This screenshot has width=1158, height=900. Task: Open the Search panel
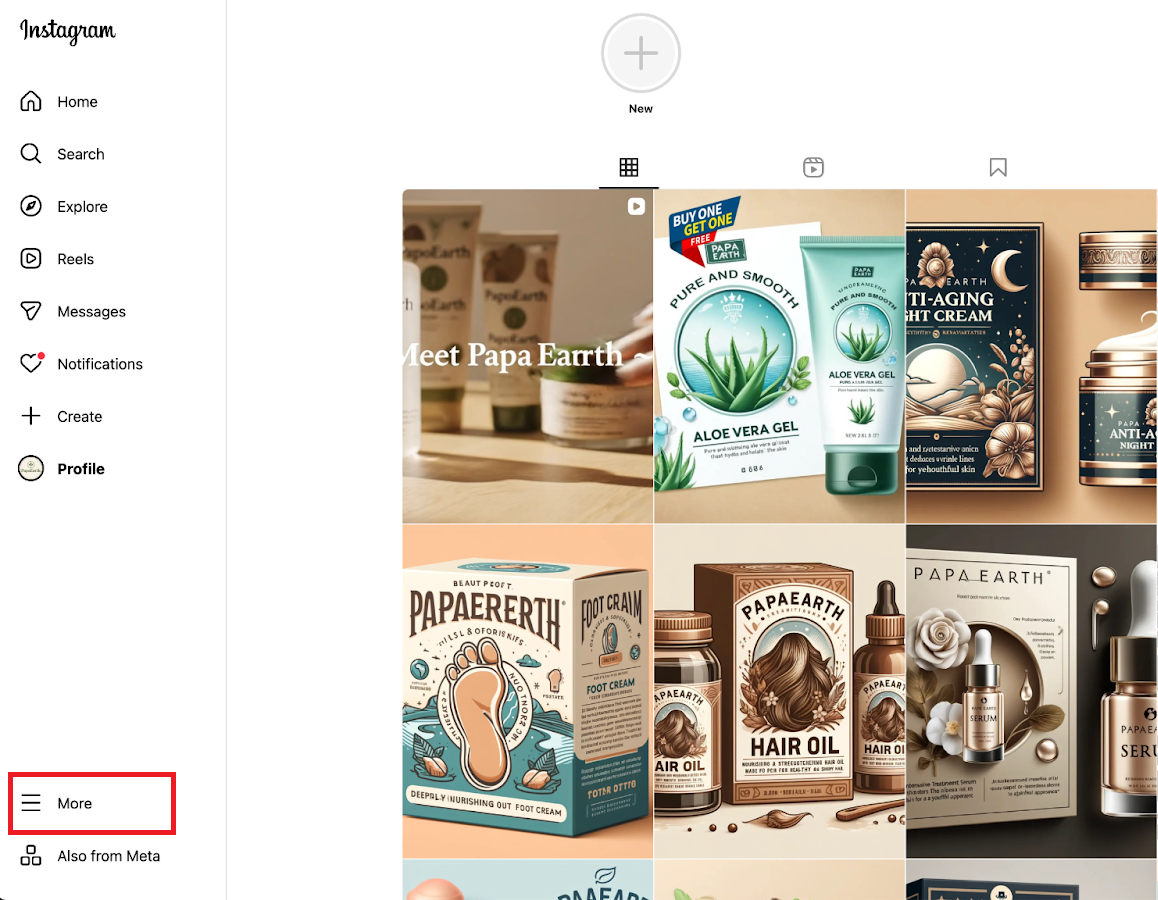[63, 154]
